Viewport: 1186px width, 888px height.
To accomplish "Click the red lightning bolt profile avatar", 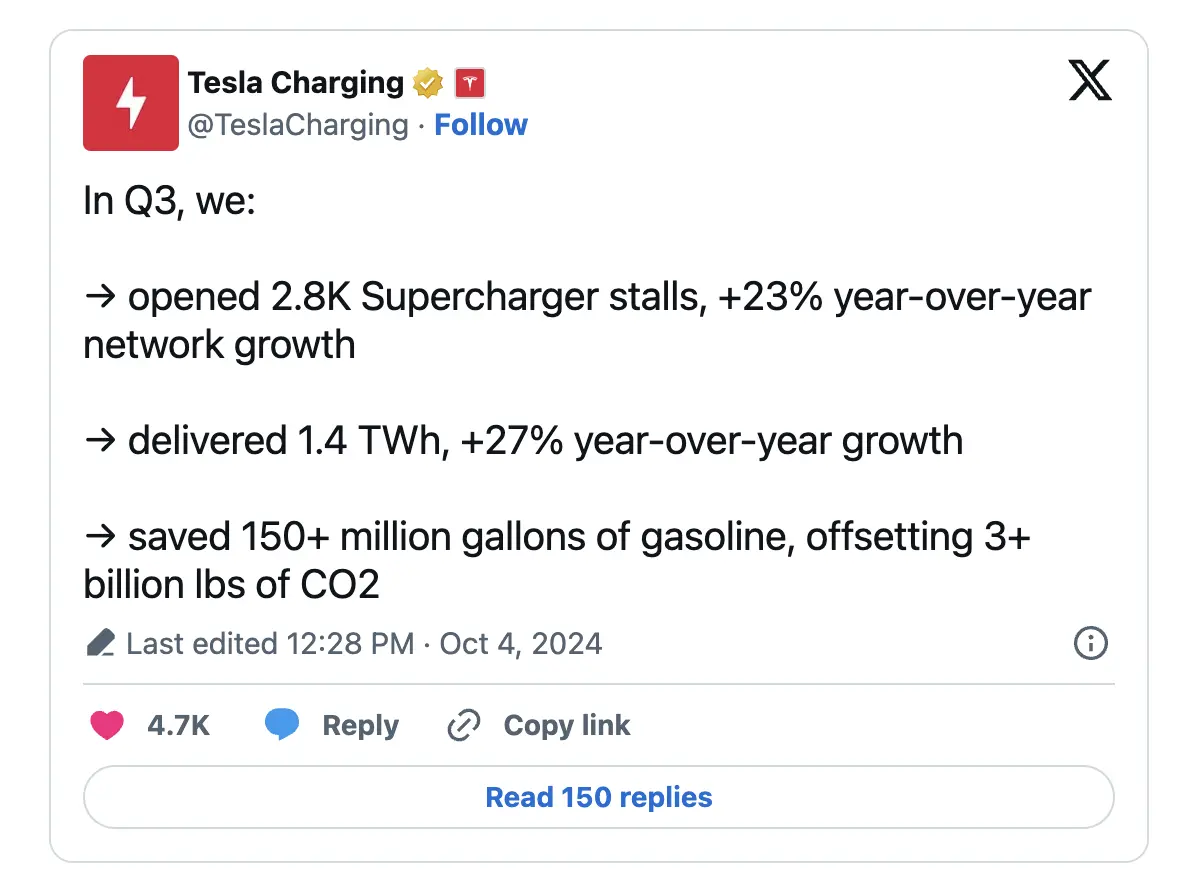I will 131,103.
